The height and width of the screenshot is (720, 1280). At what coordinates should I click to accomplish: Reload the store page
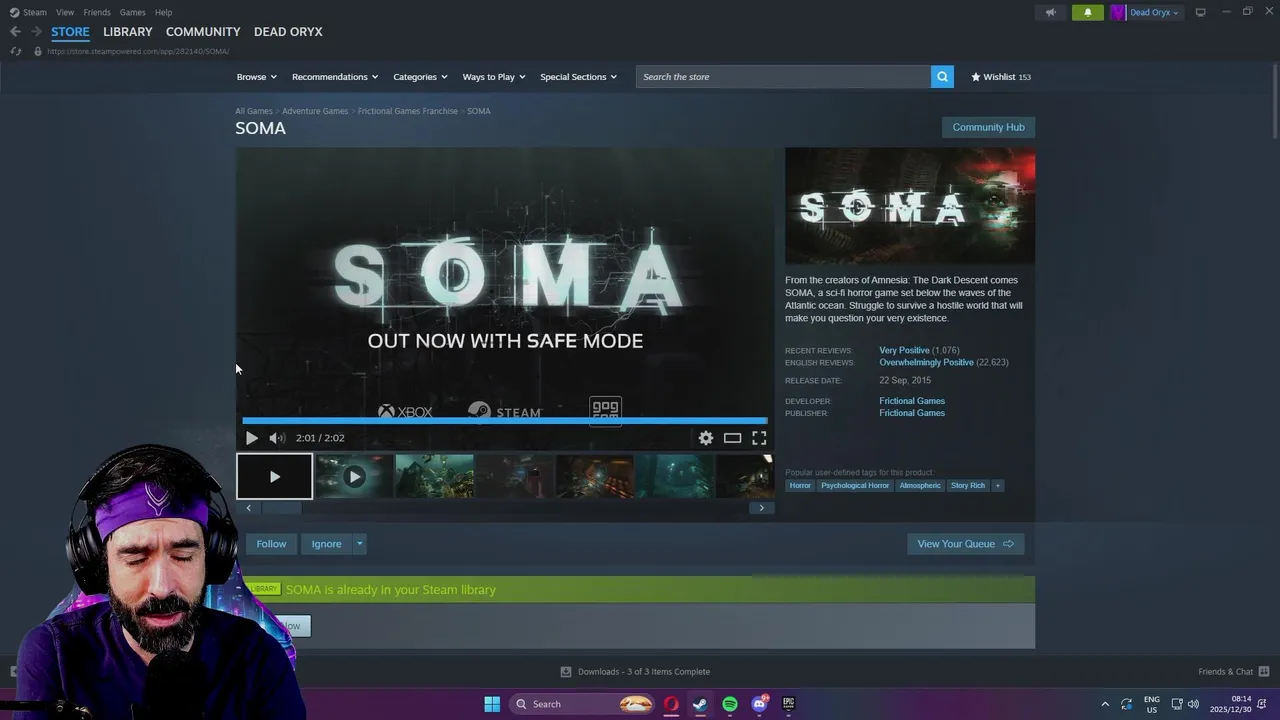[x=16, y=51]
